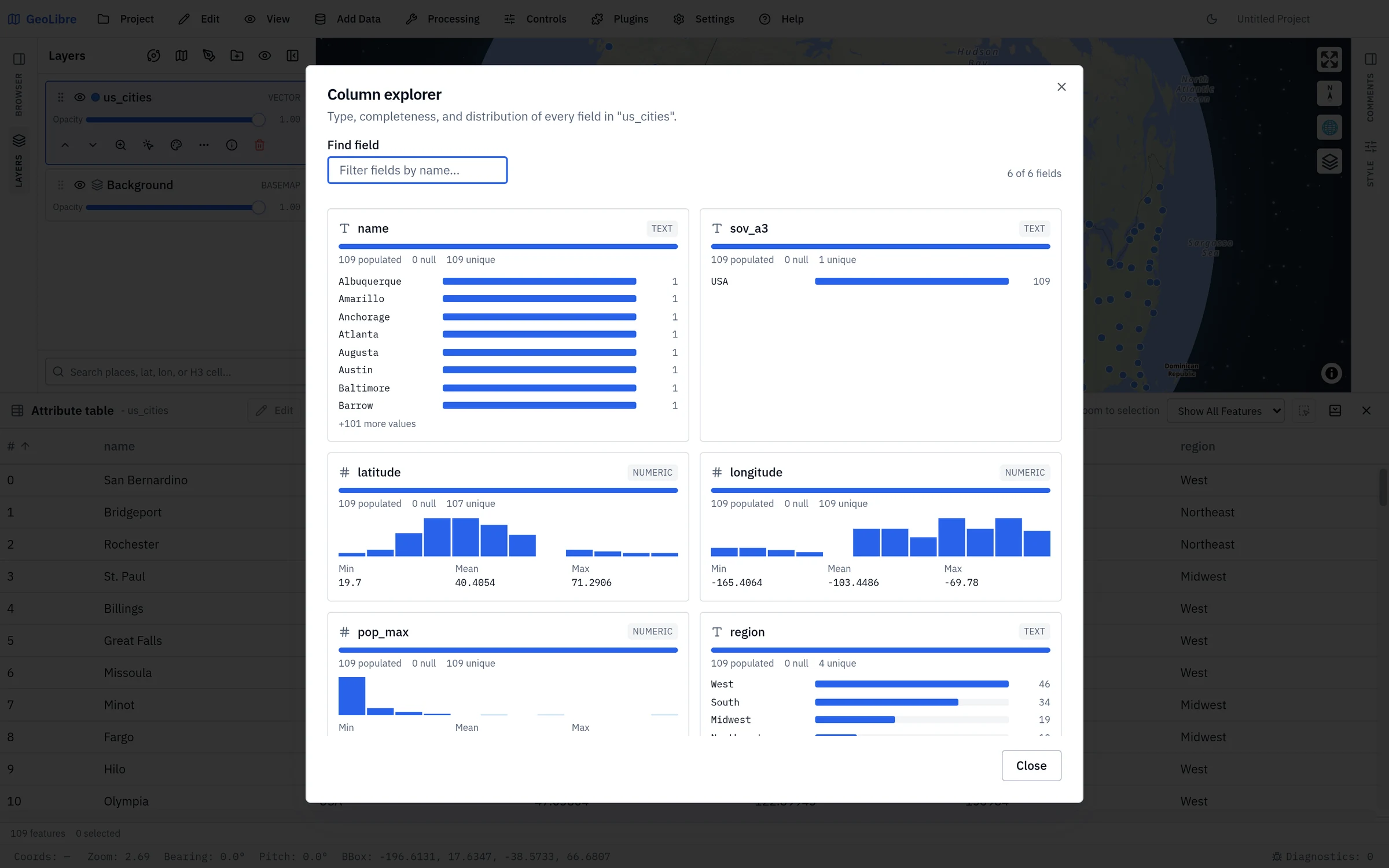Open the Layers sidebar tab

coord(19,160)
